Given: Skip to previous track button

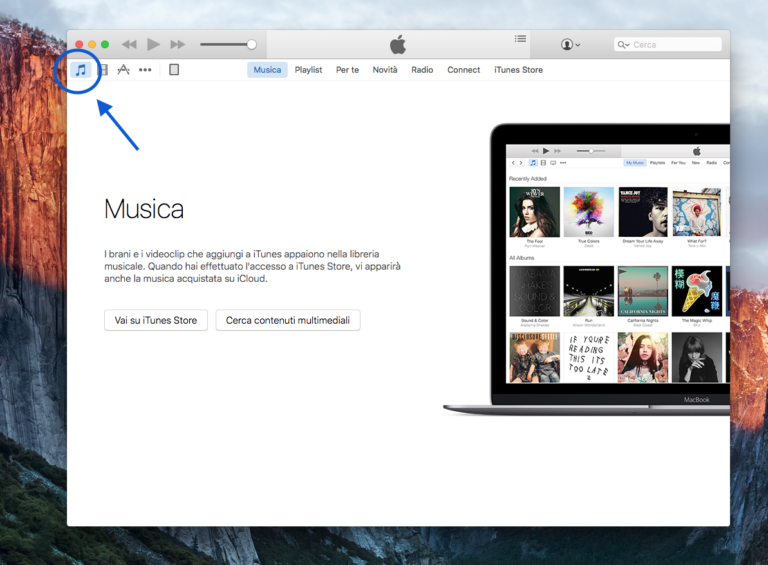Looking at the screenshot, I should [x=129, y=45].
